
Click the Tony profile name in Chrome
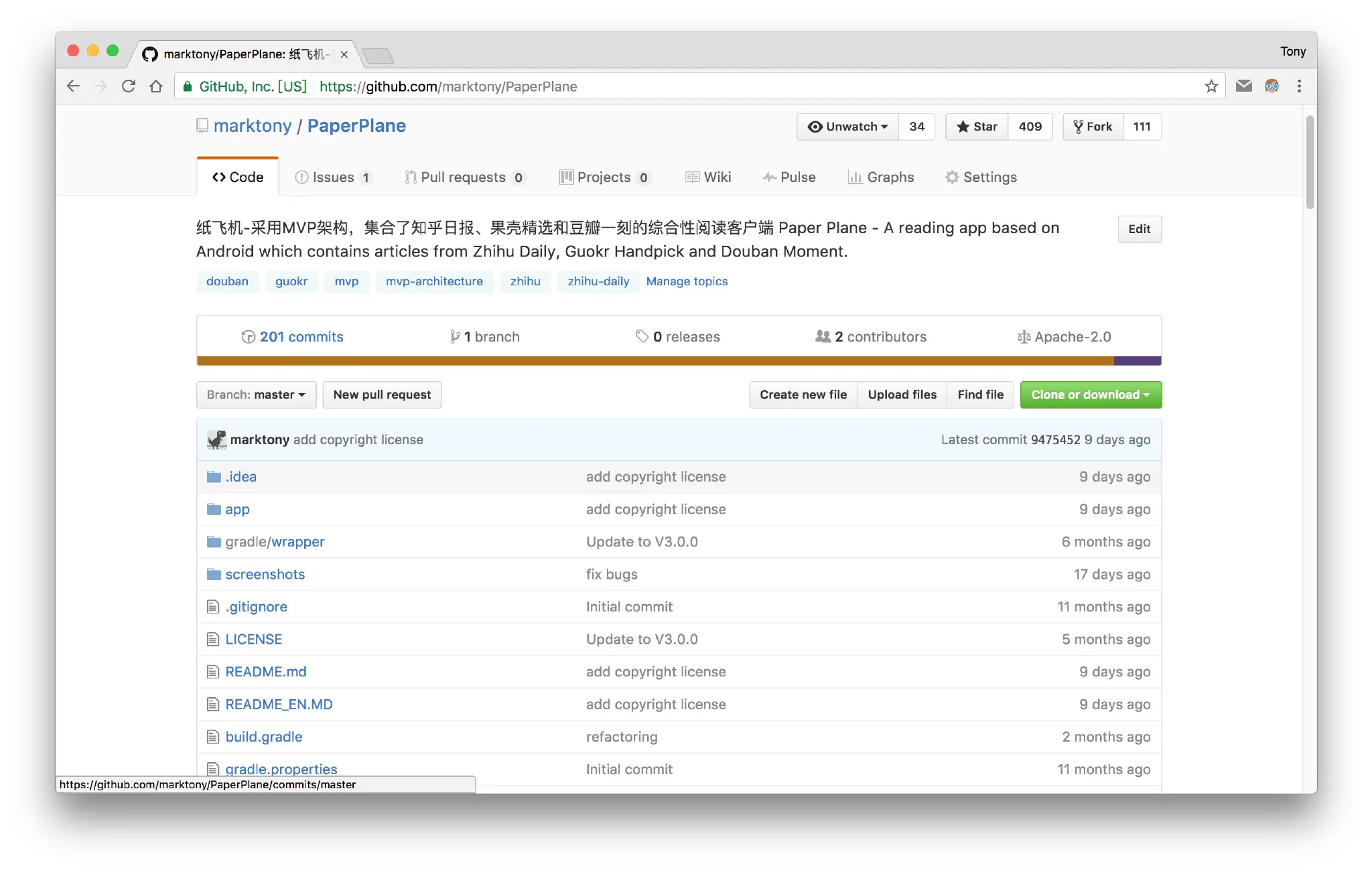[1293, 52]
